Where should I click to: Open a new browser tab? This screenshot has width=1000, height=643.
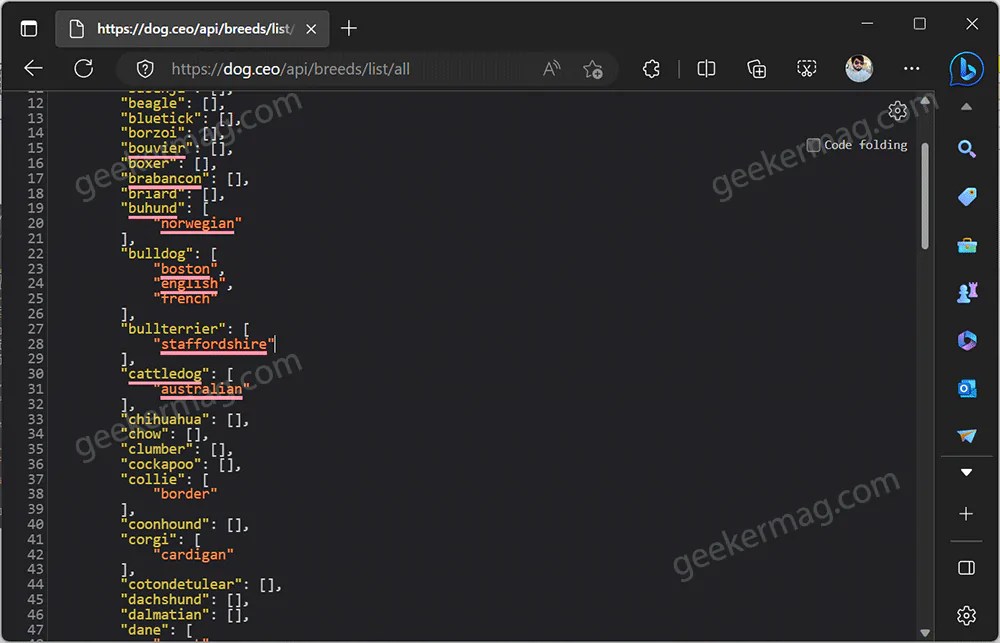(348, 28)
